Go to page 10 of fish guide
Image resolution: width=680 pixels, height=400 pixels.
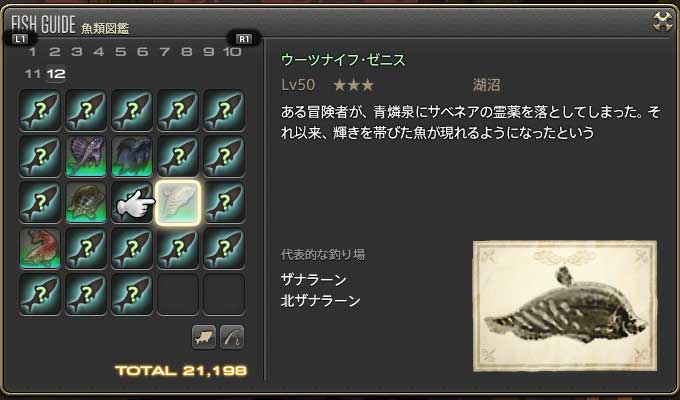coord(232,52)
